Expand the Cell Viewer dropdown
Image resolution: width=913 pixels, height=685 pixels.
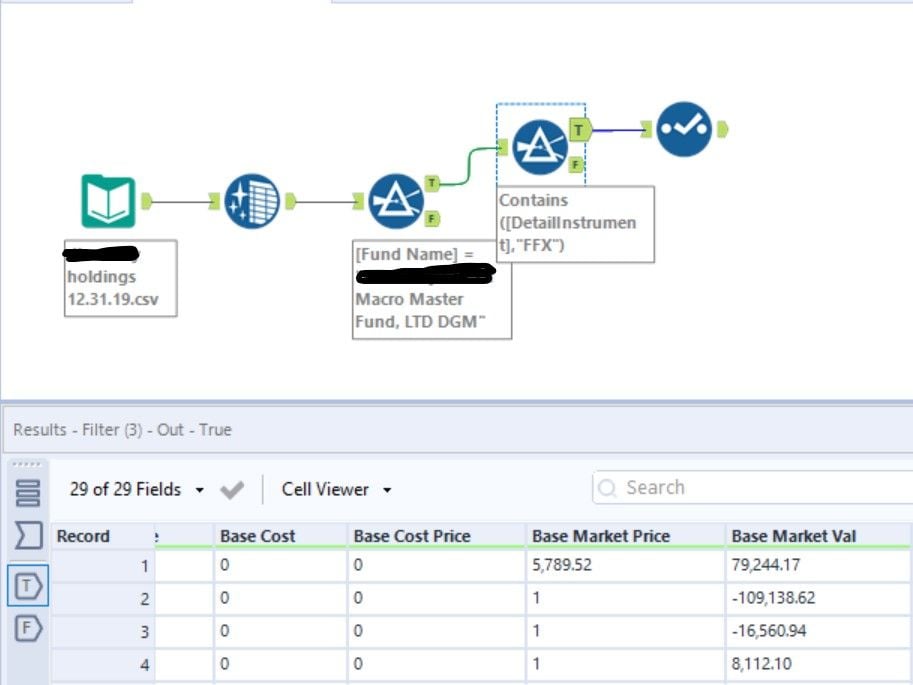[388, 489]
